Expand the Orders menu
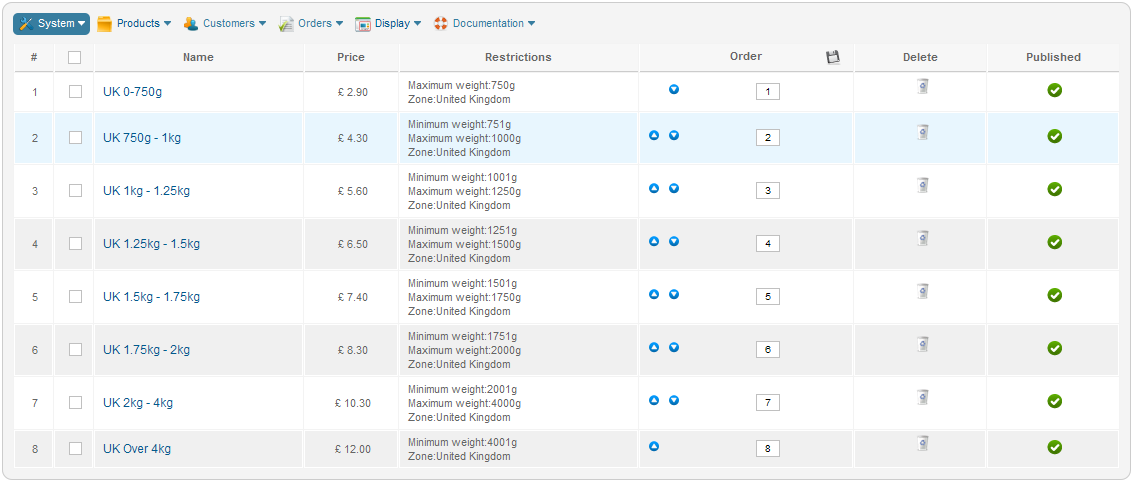 (x=311, y=24)
